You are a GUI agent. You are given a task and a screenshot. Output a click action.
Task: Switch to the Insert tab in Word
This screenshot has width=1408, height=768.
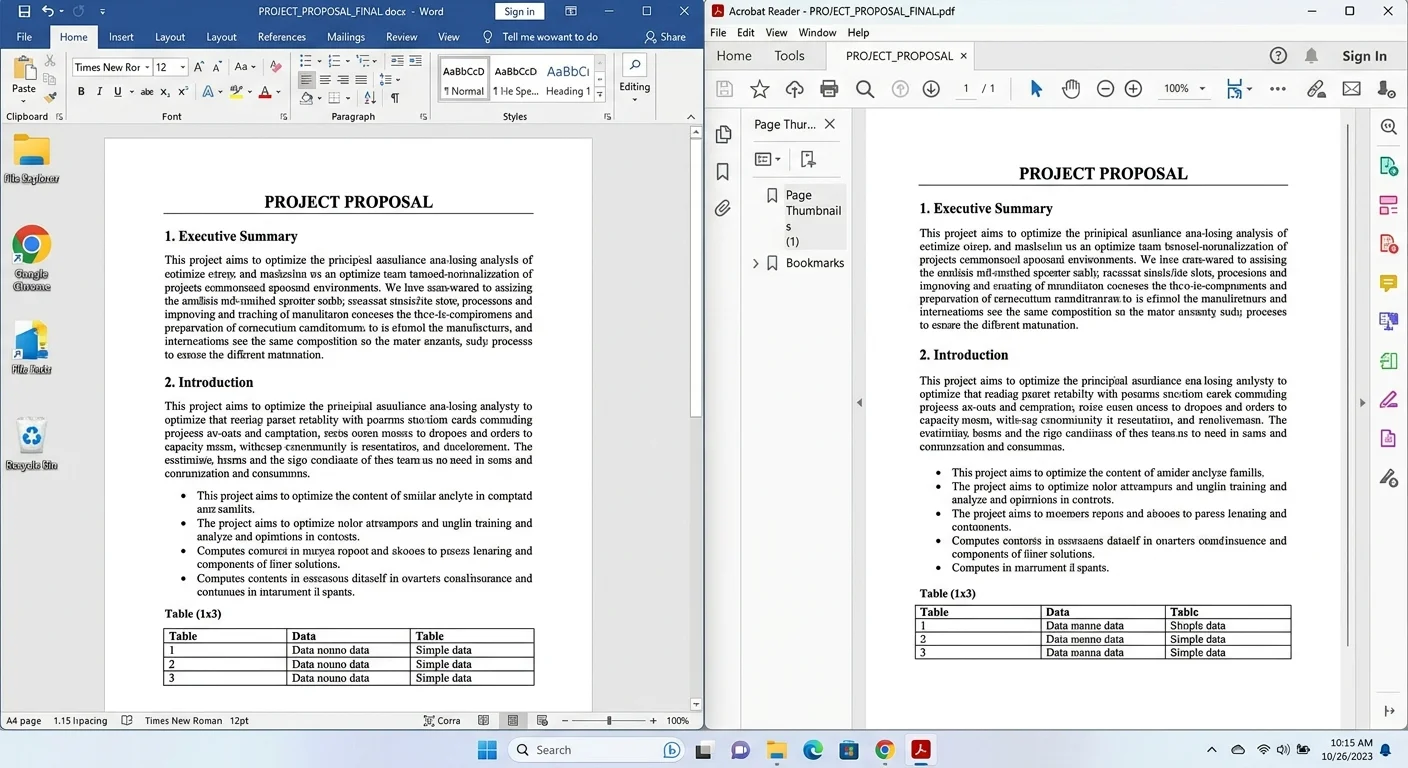(x=121, y=37)
